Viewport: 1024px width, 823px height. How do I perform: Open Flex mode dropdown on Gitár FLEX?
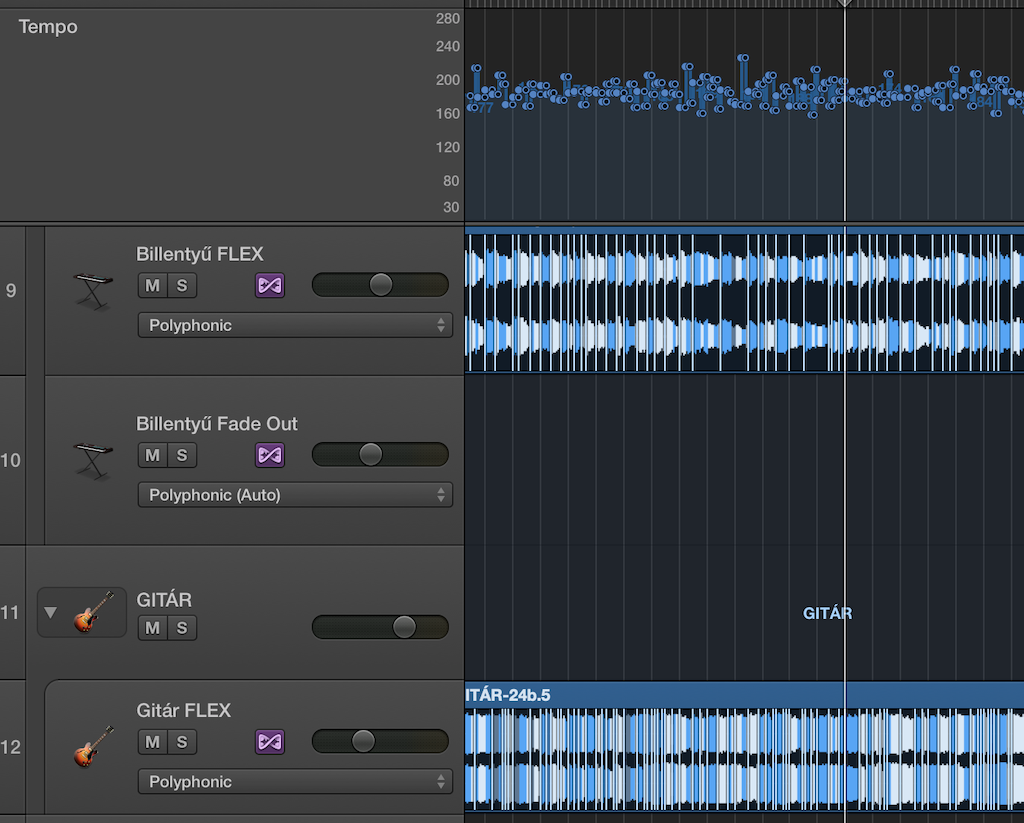pyautogui.click(x=295, y=782)
